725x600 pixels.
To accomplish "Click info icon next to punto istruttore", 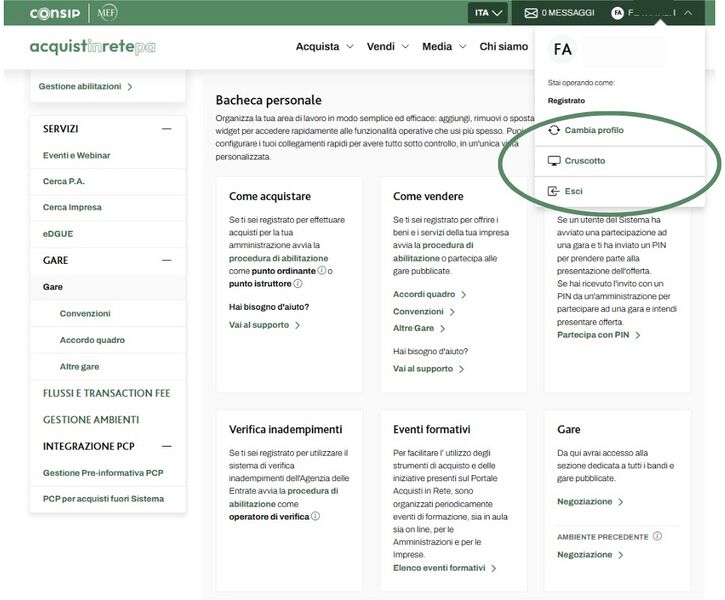I will pos(298,284).
